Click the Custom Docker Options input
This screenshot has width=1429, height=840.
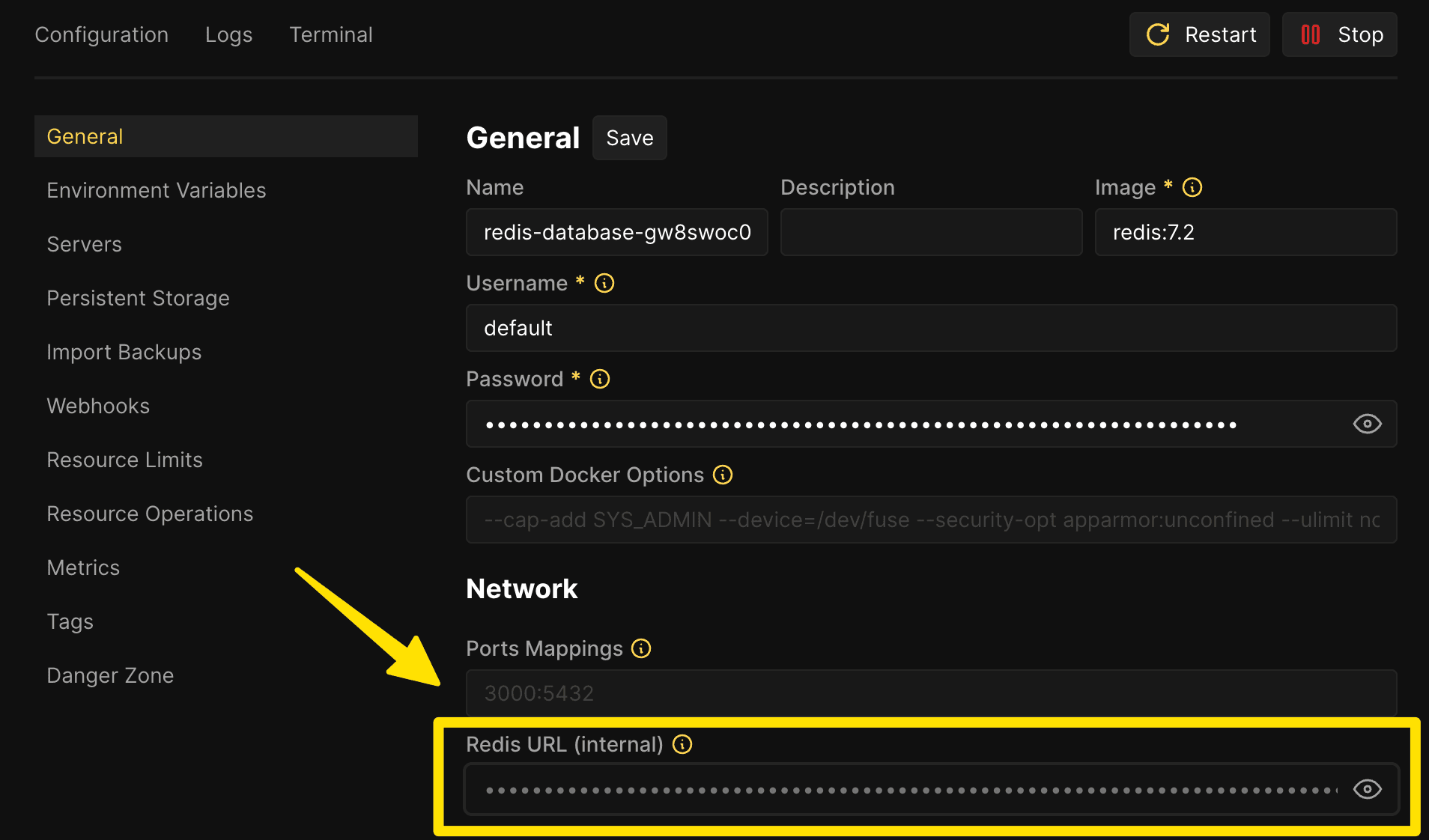click(932, 520)
